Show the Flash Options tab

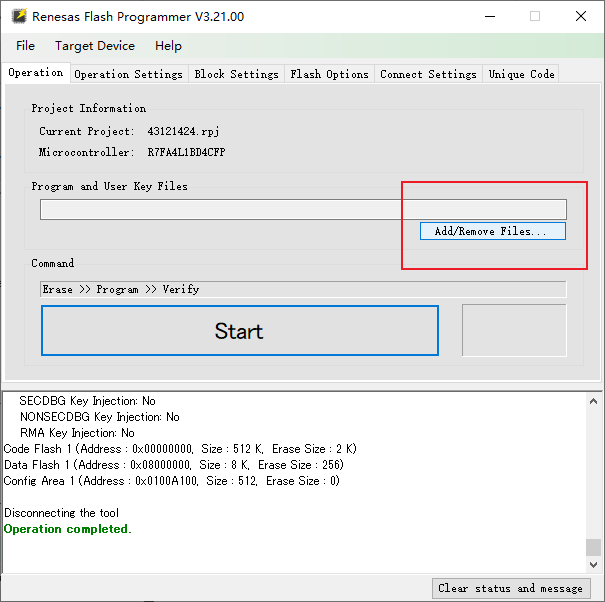[x=329, y=74]
